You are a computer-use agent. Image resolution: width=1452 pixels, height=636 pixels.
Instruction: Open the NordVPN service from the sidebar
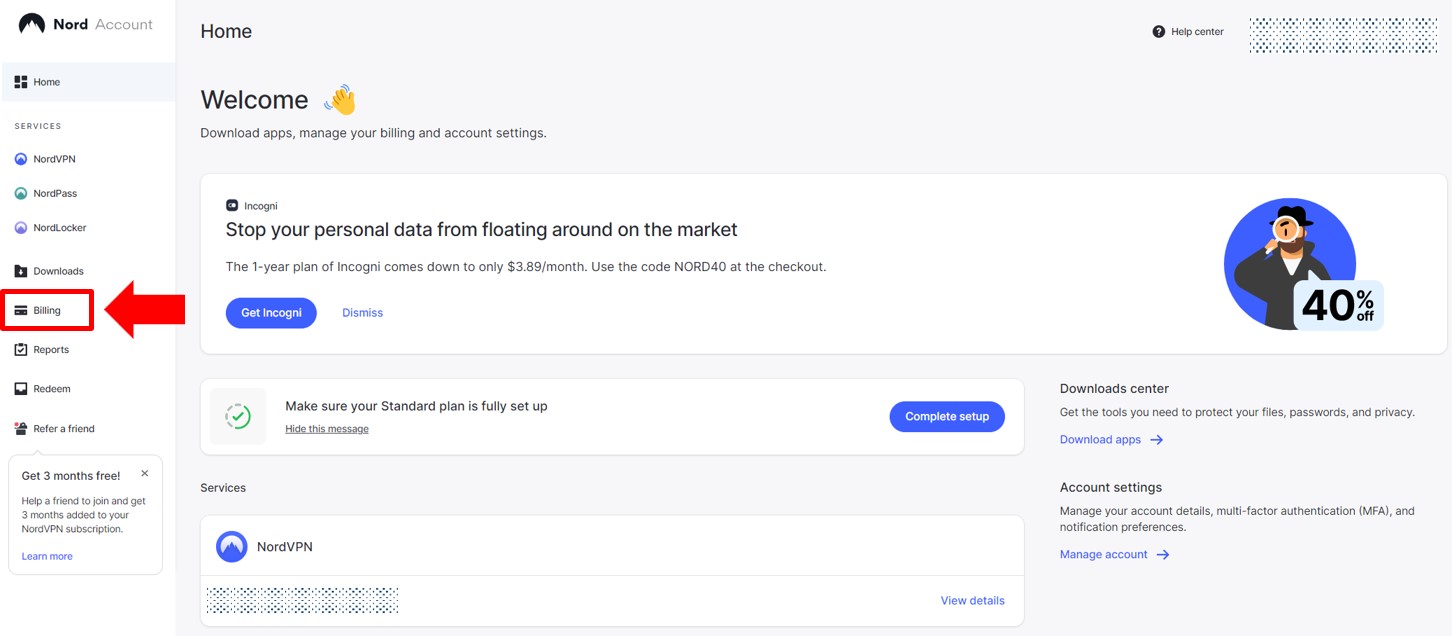coord(52,158)
